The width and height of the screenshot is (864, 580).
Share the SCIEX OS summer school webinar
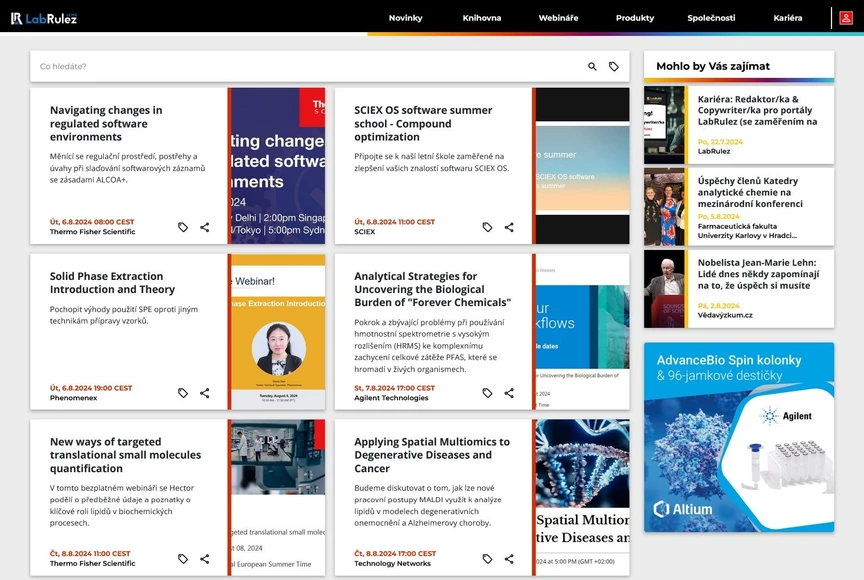click(x=509, y=227)
